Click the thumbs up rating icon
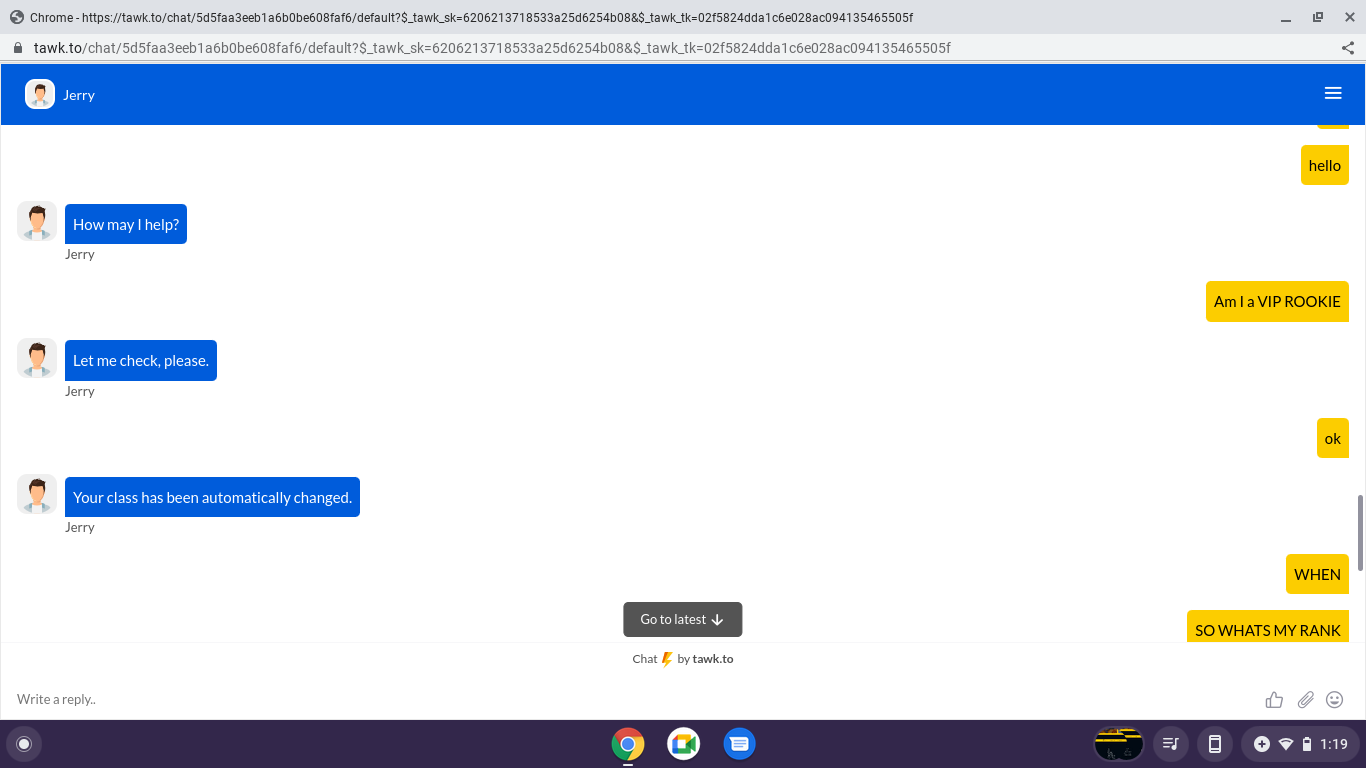This screenshot has width=1366, height=768. click(1274, 700)
